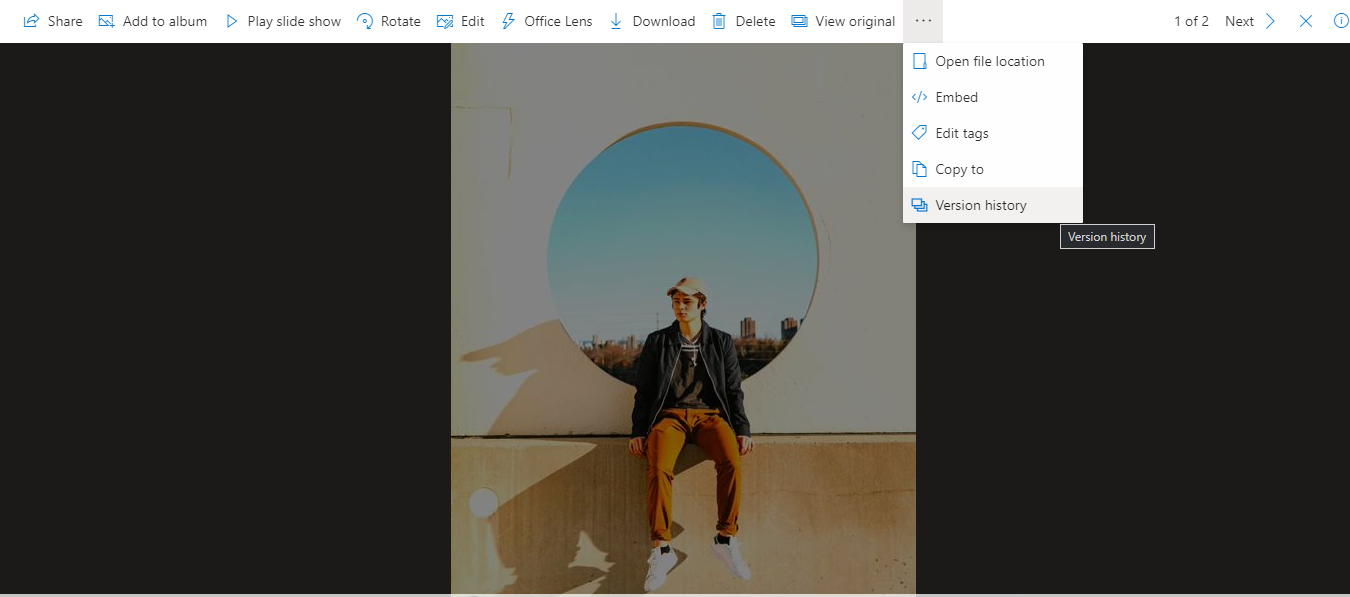The width and height of the screenshot is (1350, 597).
Task: Choose Edit tags in the menu
Action: [961, 132]
